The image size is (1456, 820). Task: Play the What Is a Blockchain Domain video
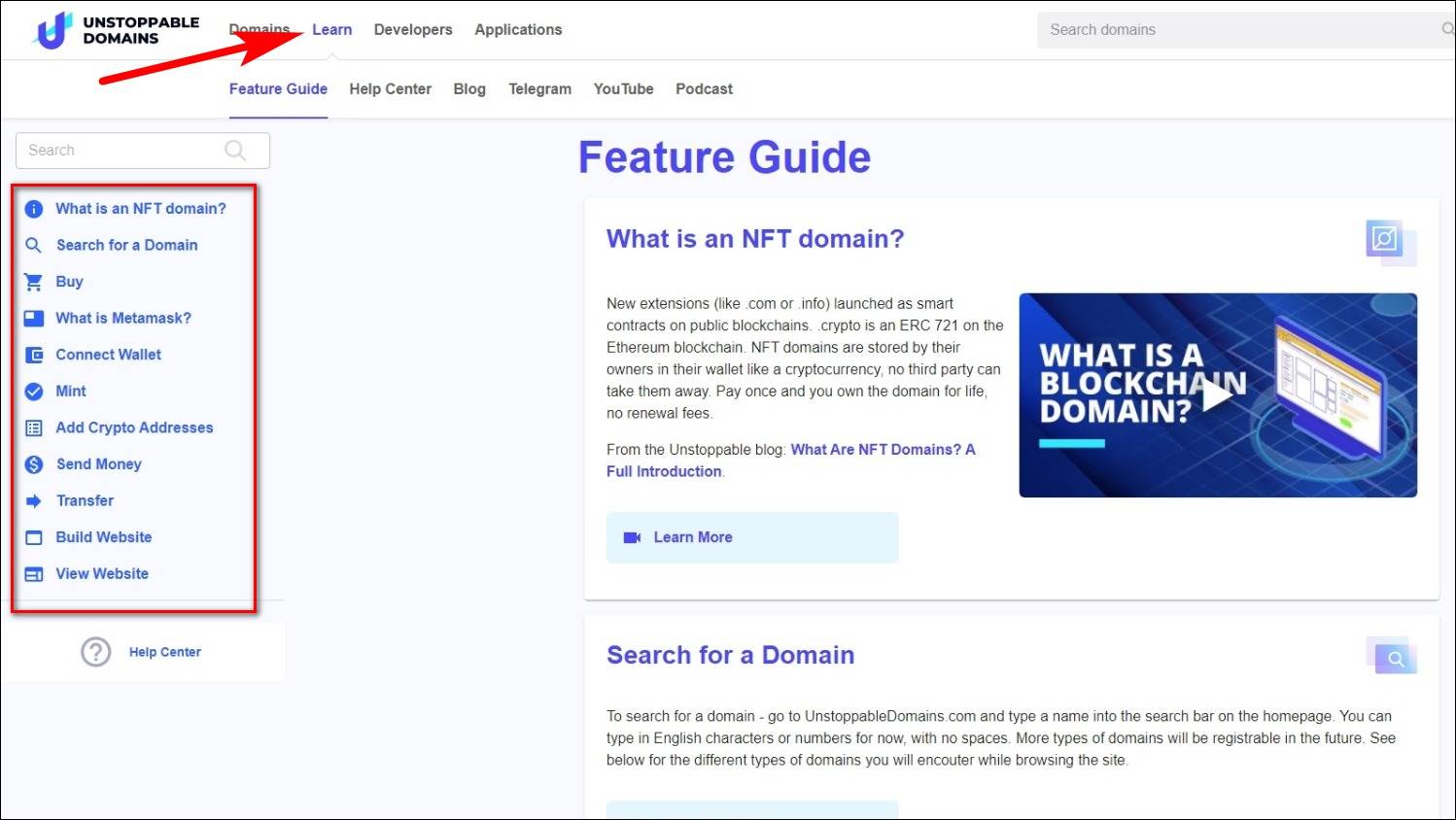point(1218,395)
